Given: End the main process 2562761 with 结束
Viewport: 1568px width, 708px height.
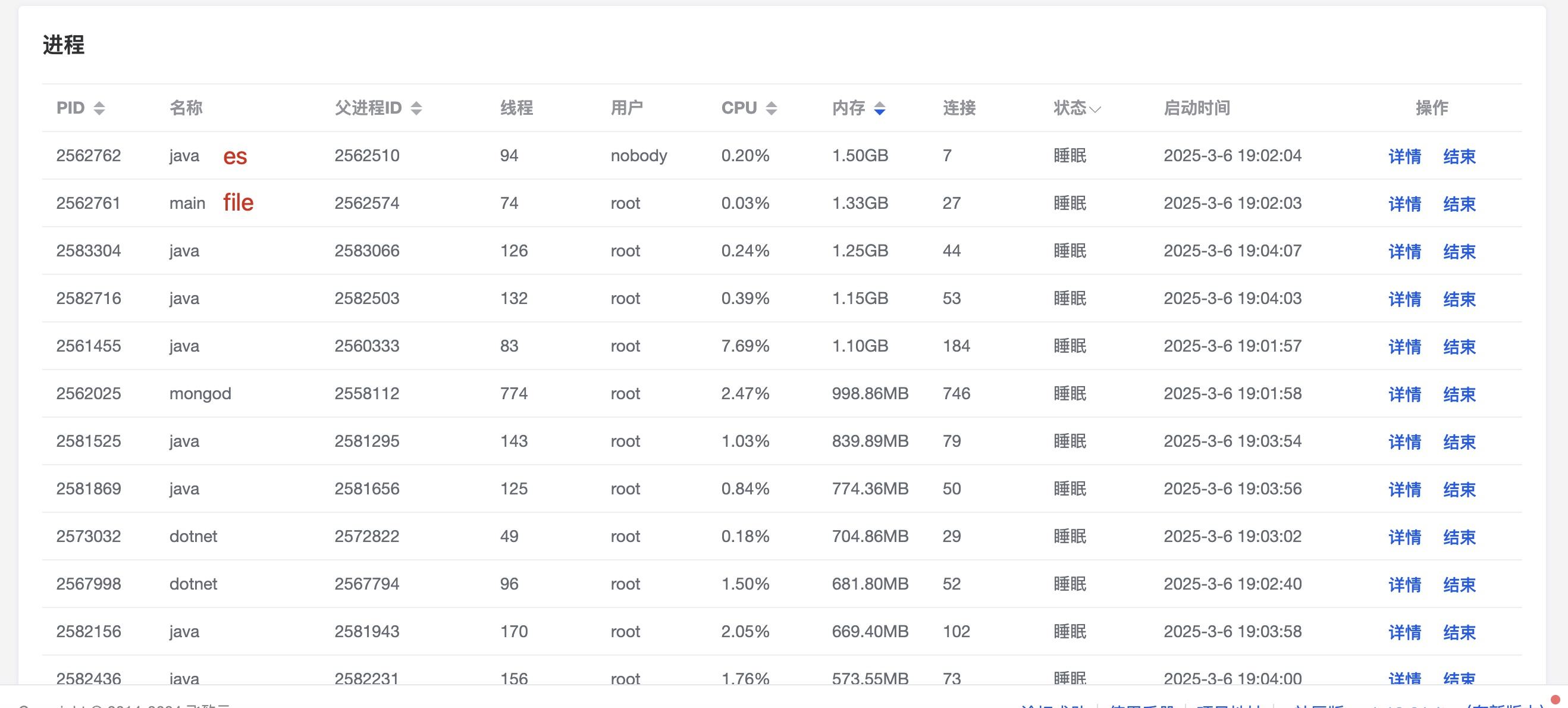Looking at the screenshot, I should 1459,204.
